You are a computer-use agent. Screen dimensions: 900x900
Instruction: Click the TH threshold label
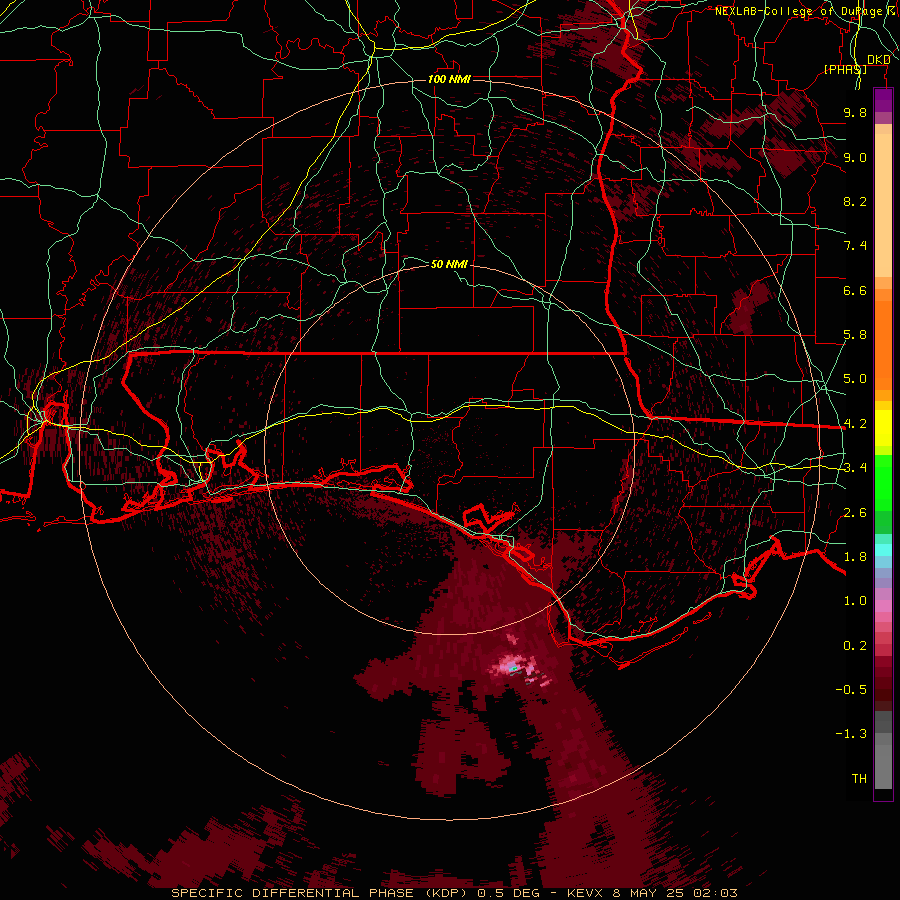point(859,779)
